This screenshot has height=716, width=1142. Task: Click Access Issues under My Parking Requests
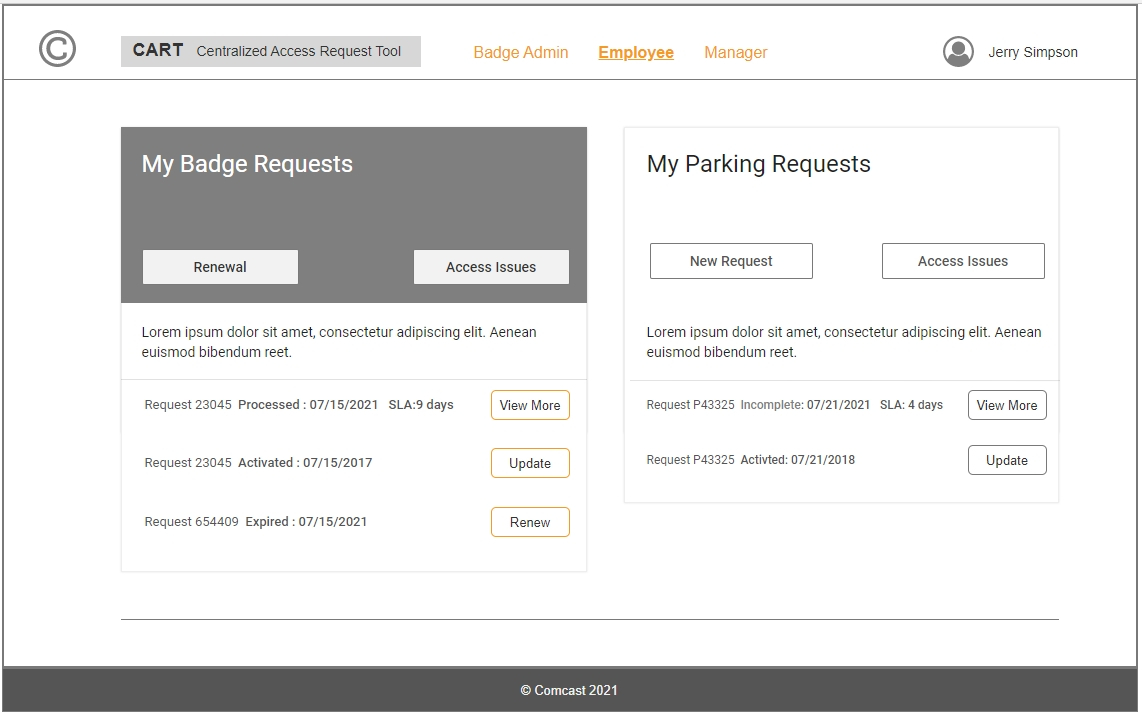963,261
